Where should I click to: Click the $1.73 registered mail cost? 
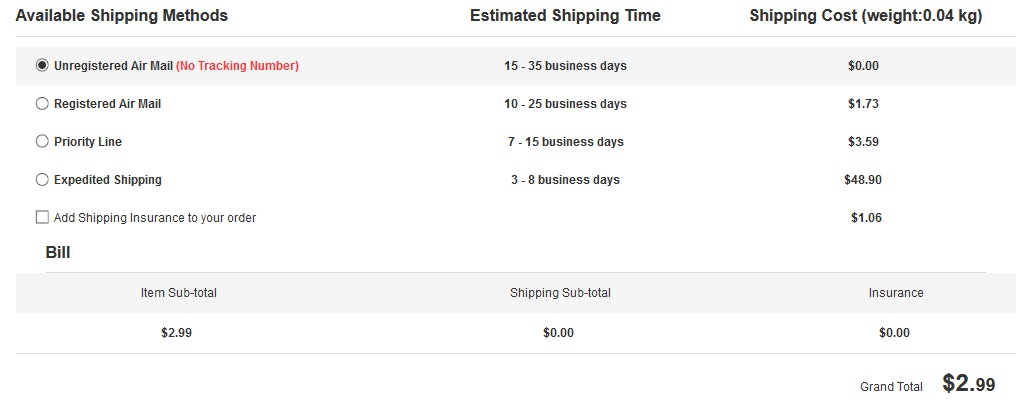coord(863,104)
